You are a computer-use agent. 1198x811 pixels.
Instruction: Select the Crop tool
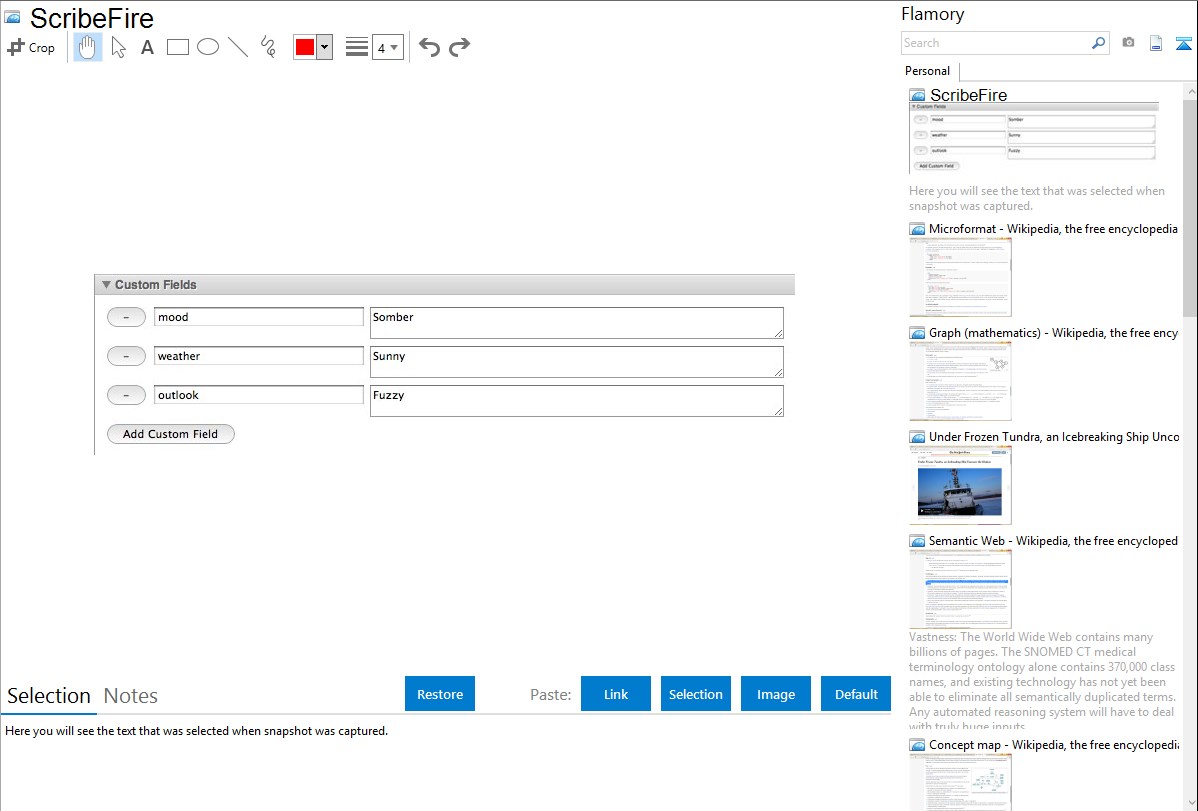(x=31, y=47)
